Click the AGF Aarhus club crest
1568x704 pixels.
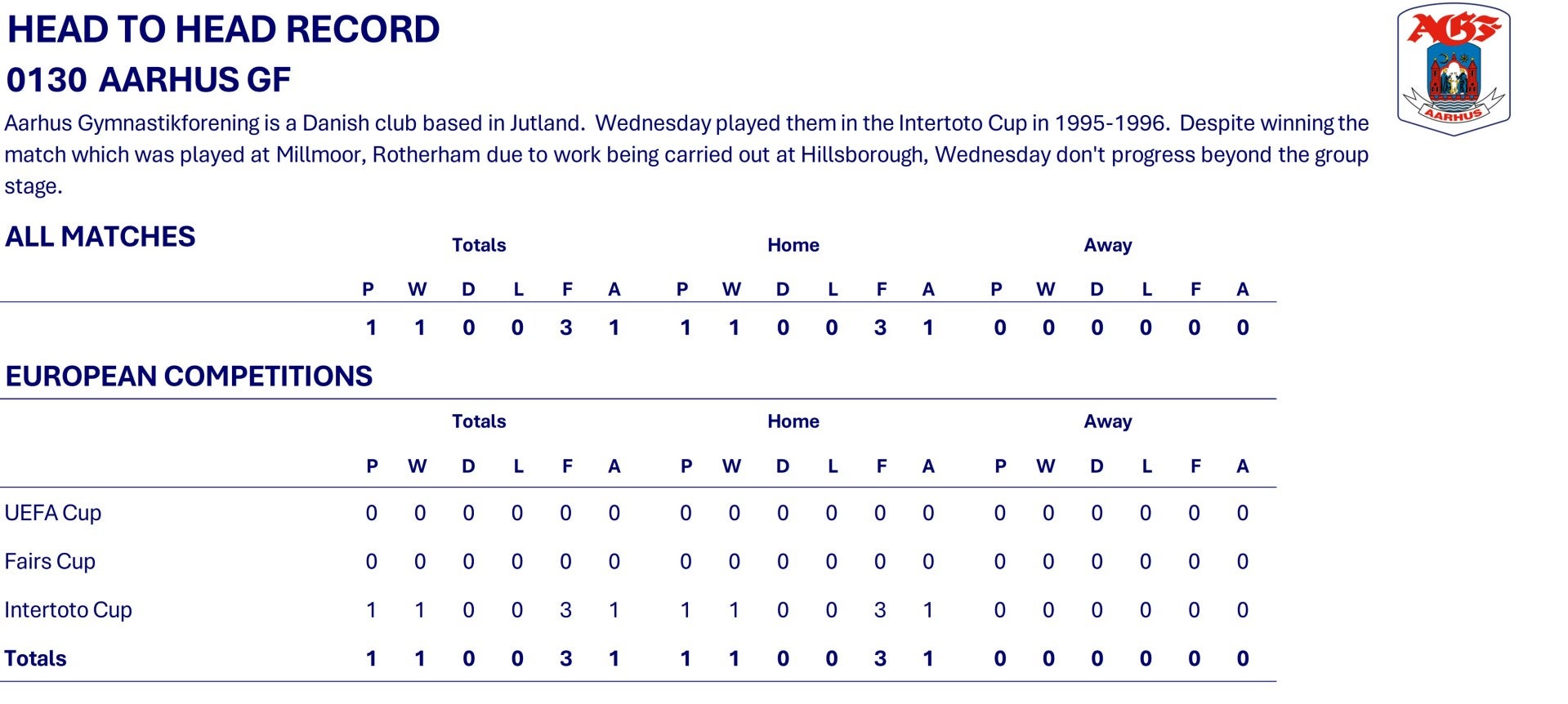1454,69
